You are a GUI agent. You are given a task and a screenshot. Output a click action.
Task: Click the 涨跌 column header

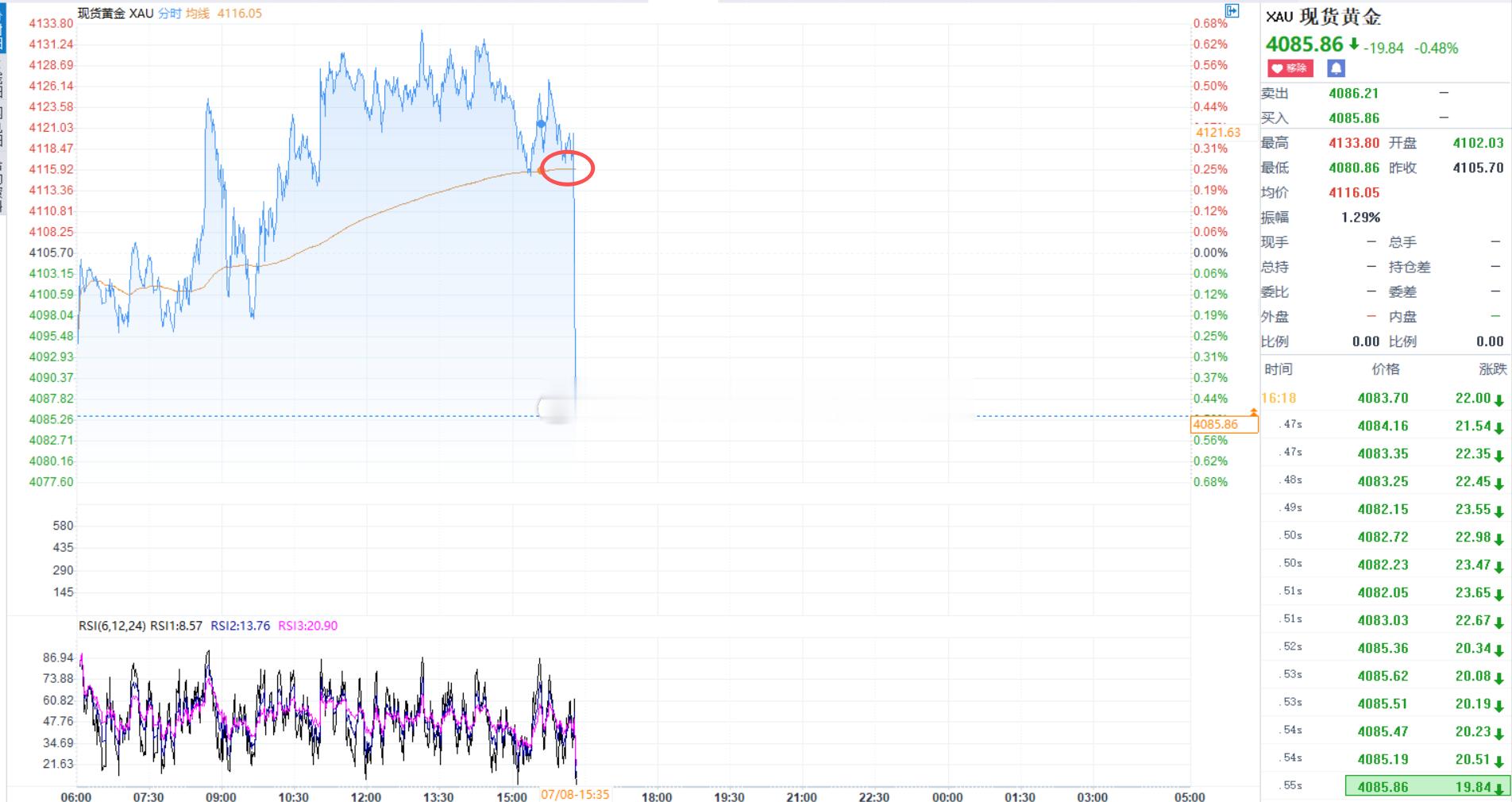click(1492, 369)
